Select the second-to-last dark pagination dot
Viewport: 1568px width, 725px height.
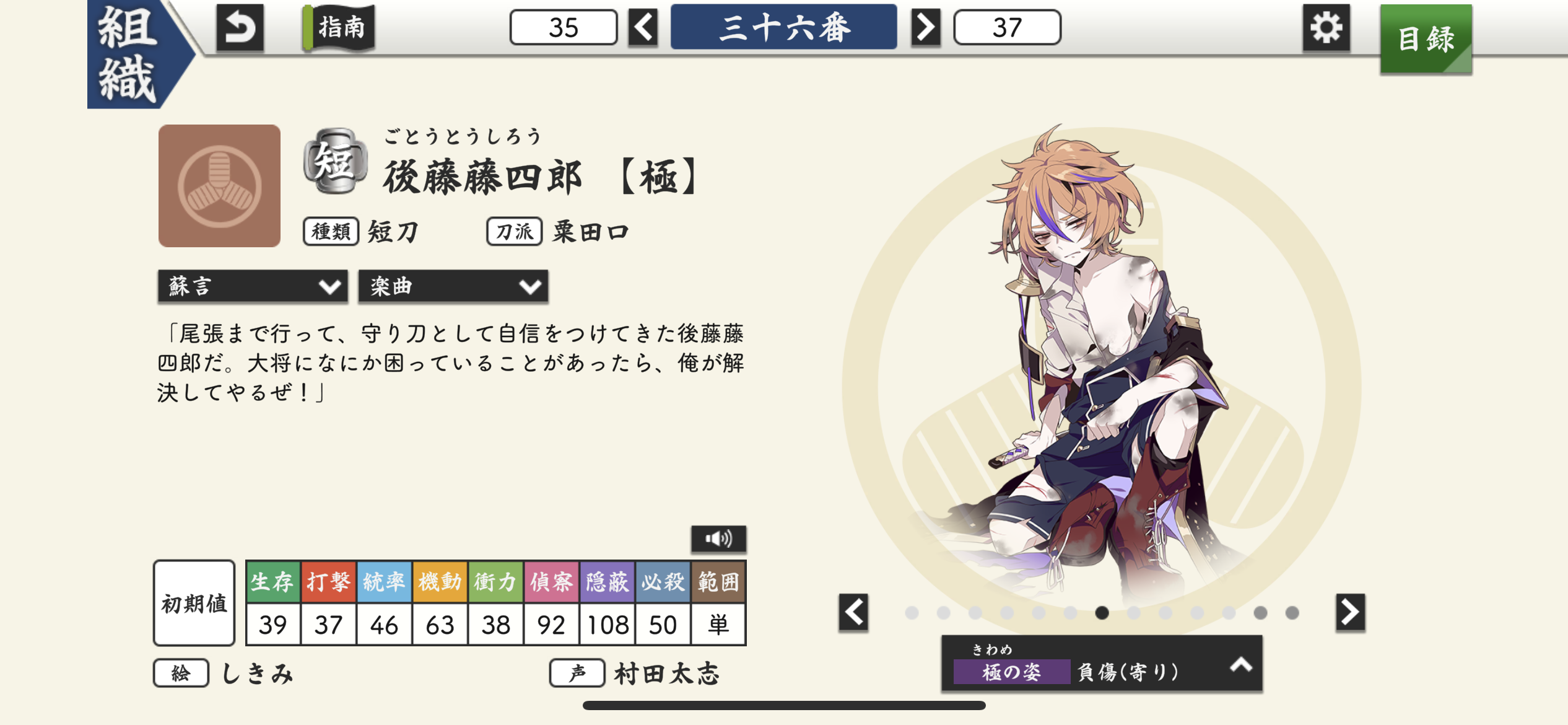pos(1260,613)
